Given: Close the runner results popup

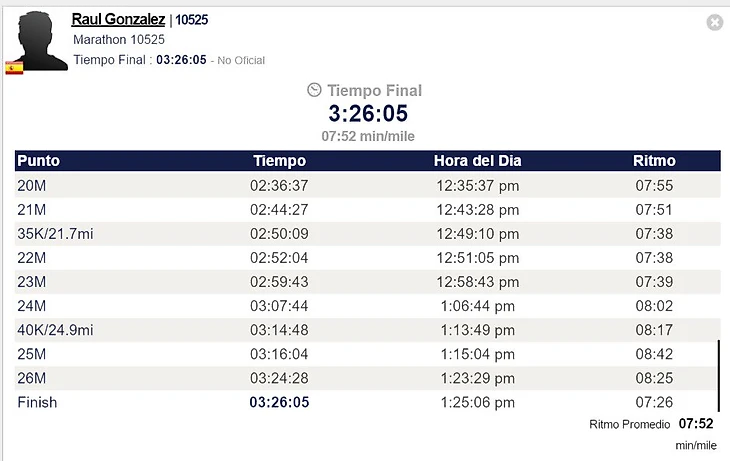Looking at the screenshot, I should pos(715,22).
